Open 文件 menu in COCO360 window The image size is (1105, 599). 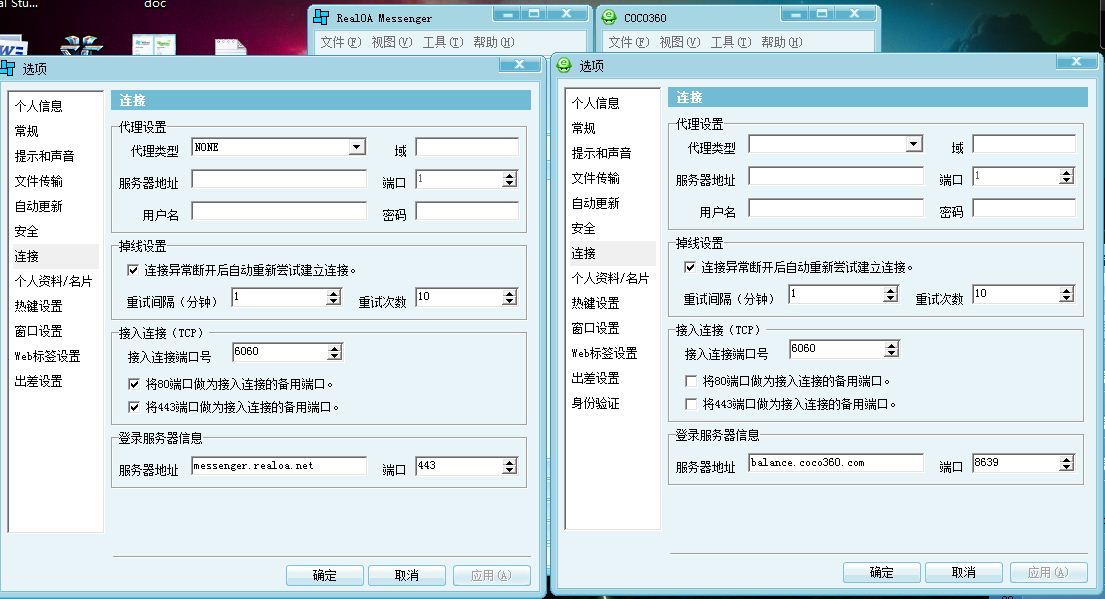tap(629, 42)
